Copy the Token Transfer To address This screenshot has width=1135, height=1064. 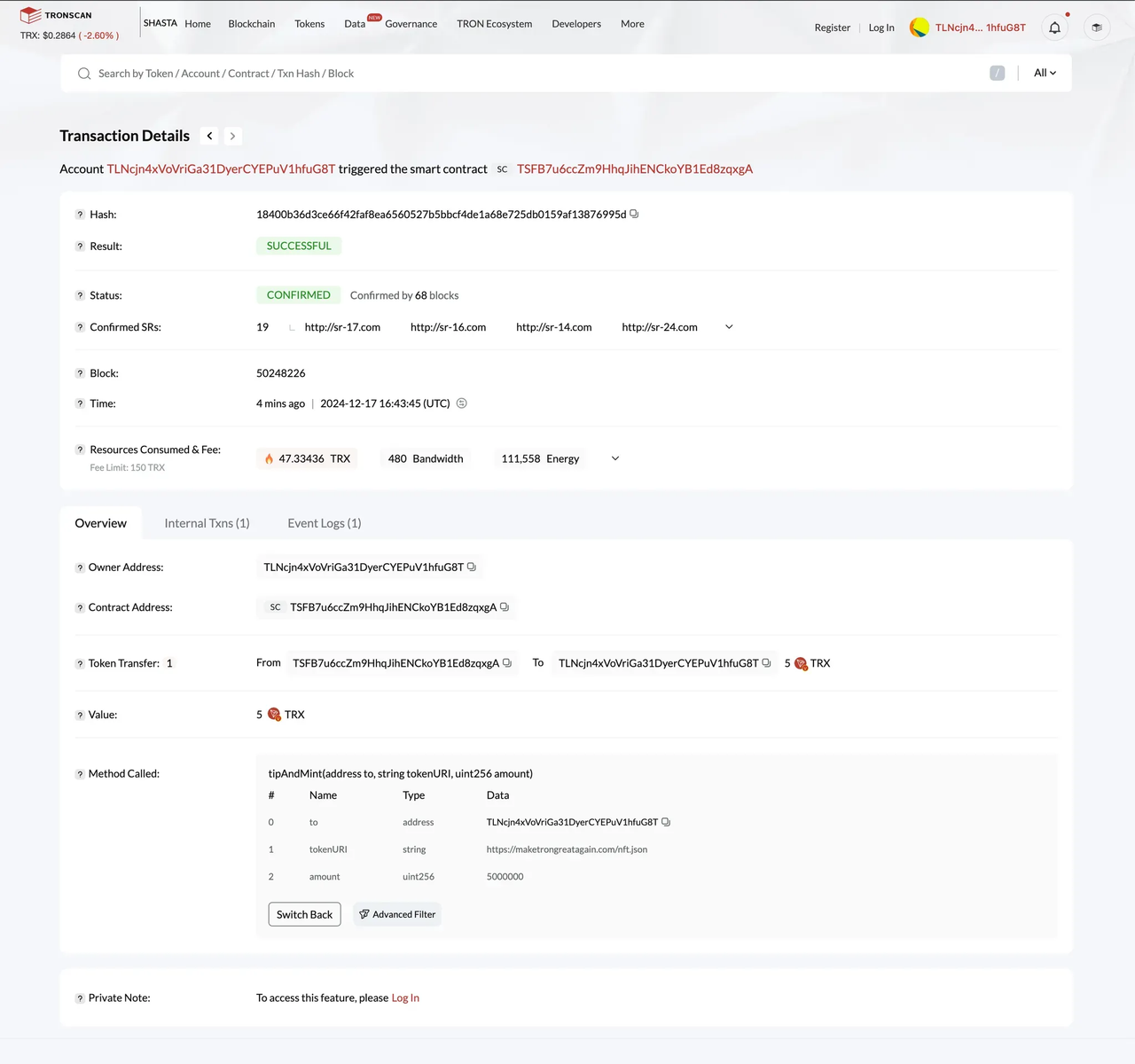(x=767, y=662)
